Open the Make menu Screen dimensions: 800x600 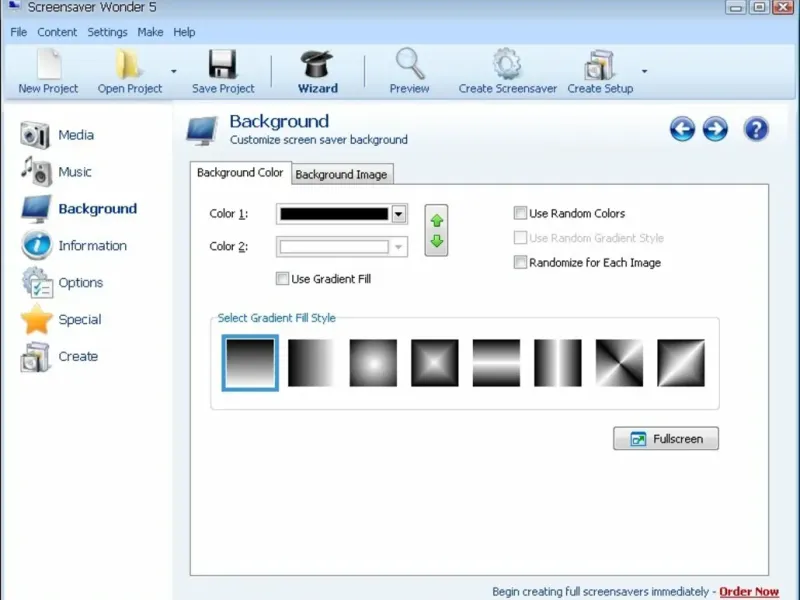coord(150,32)
